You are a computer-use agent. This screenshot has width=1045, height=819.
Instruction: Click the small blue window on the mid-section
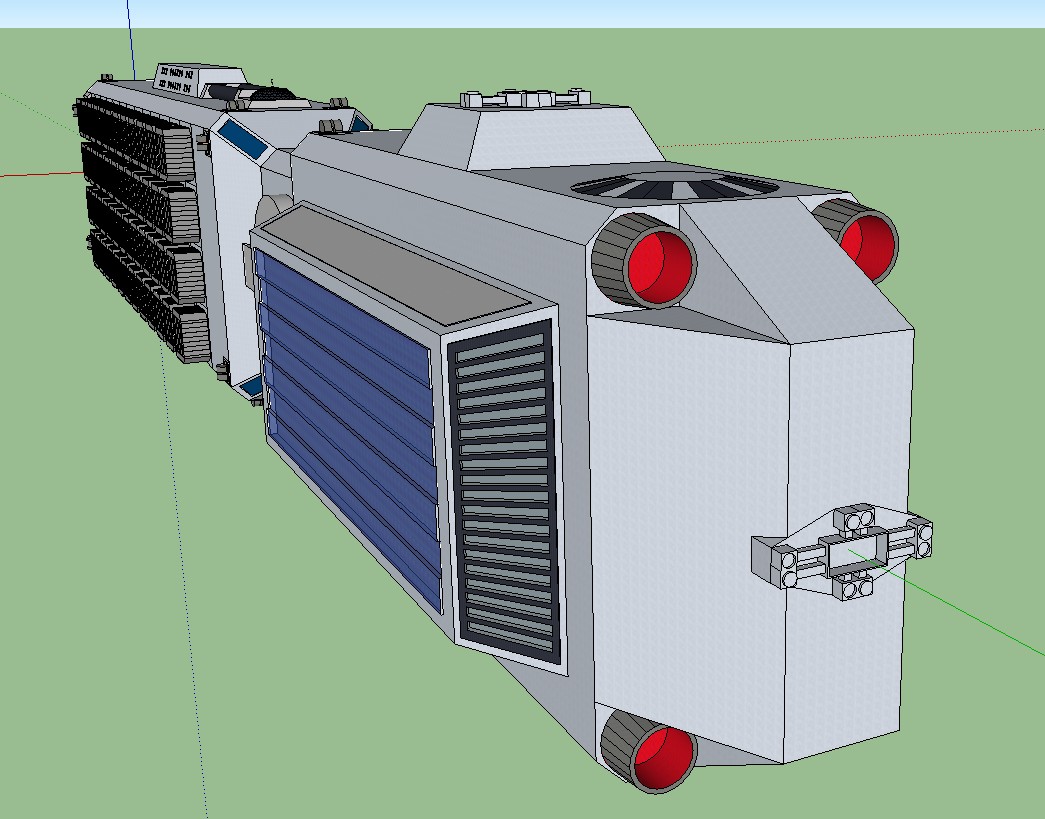click(x=243, y=138)
